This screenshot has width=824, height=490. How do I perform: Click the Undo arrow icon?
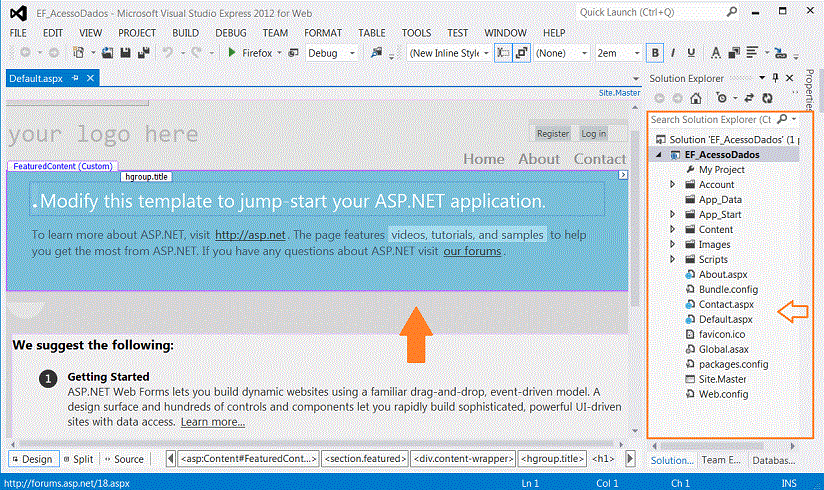168,53
